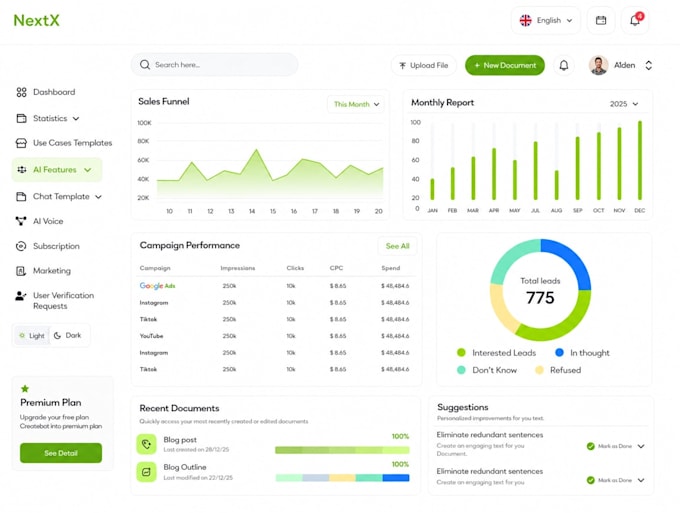Click the Subscription icon

coord(21,246)
